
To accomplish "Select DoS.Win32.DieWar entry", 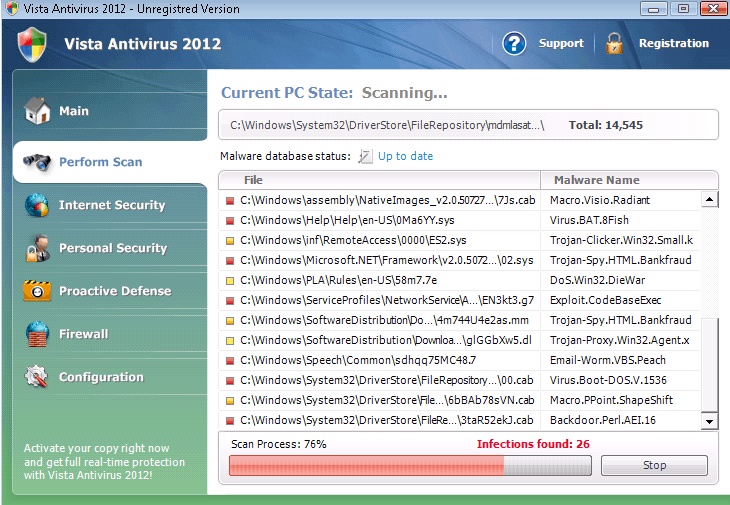I will [x=597, y=281].
